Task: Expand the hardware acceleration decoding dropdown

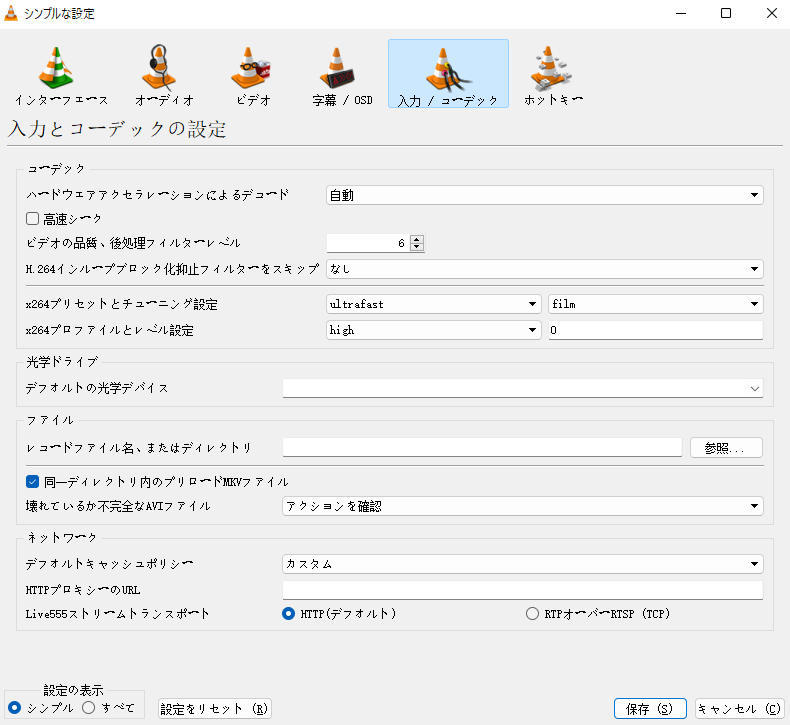Action: point(544,195)
